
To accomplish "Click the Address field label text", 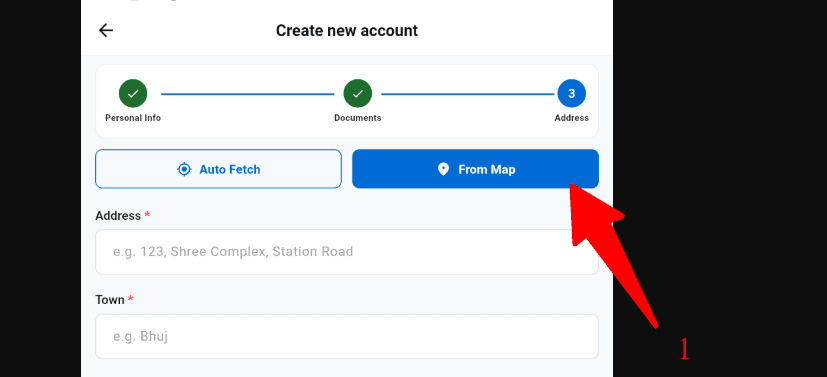I will [118, 216].
